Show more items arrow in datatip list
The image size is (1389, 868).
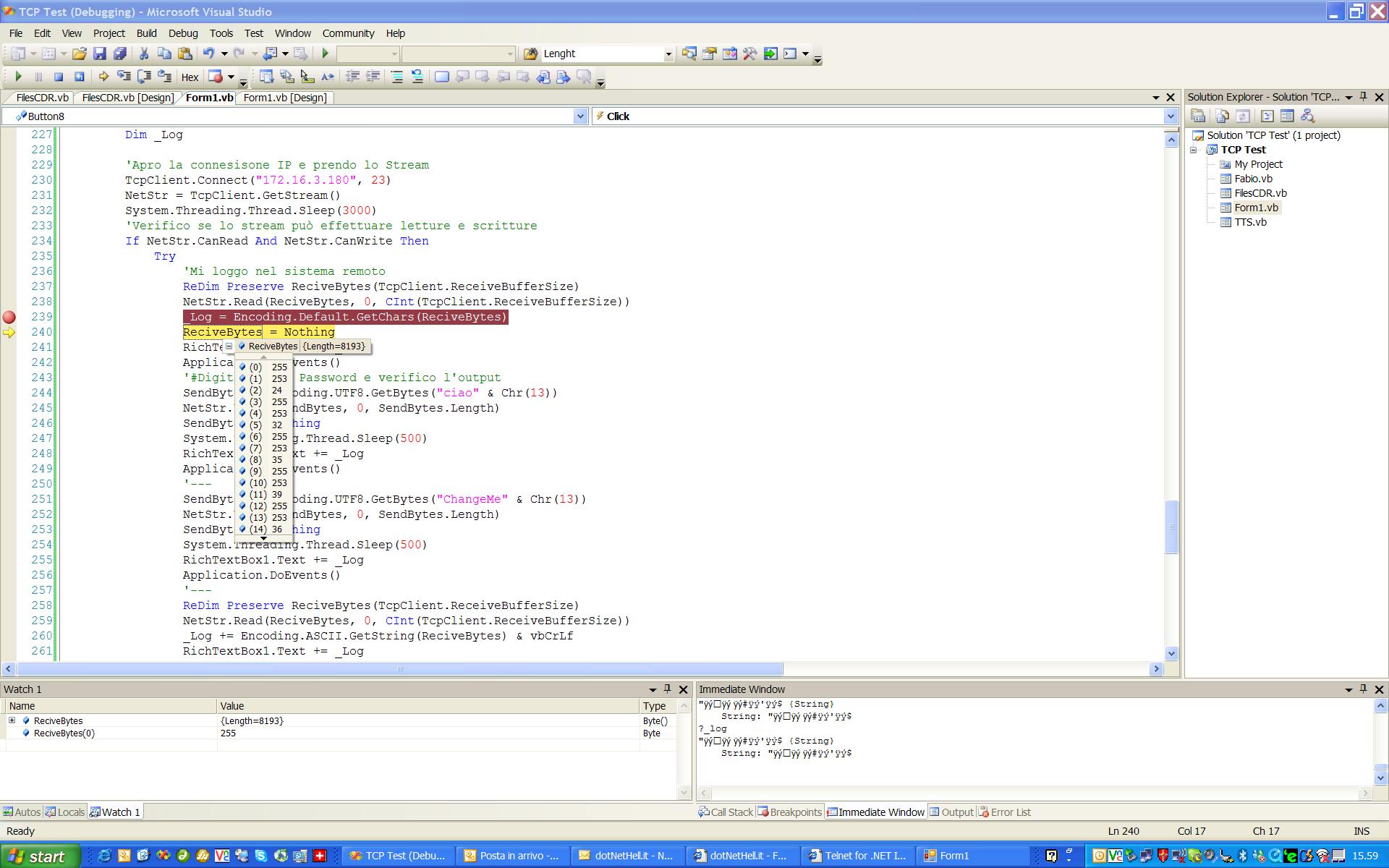[263, 538]
